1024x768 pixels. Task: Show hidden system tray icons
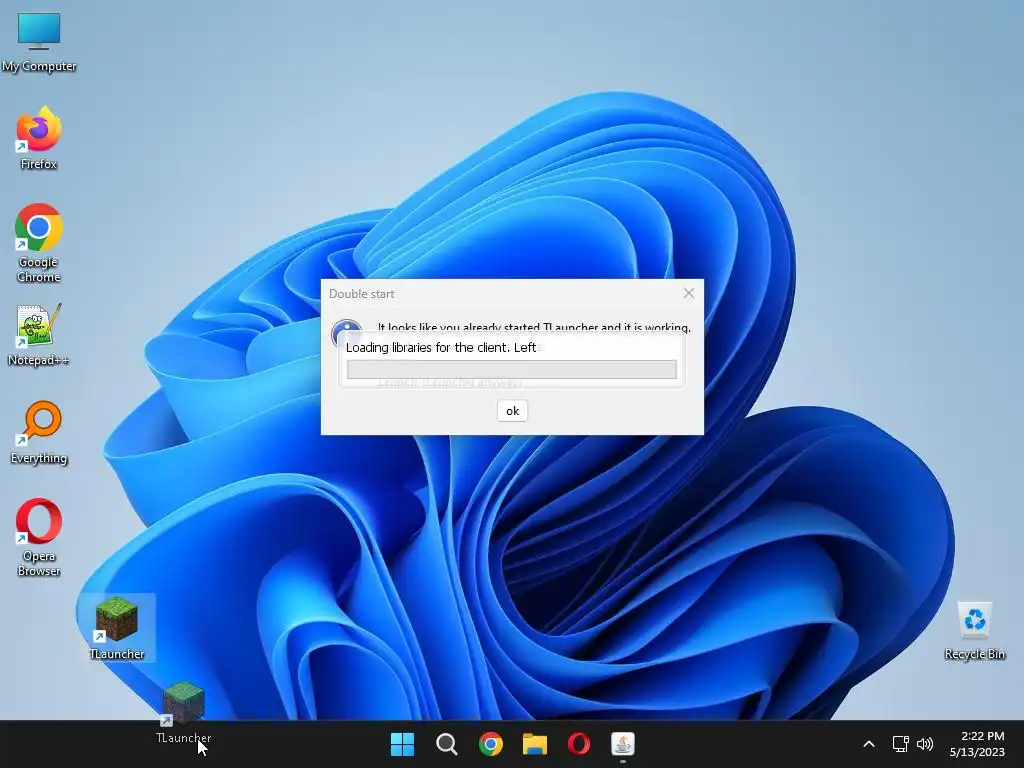click(869, 744)
